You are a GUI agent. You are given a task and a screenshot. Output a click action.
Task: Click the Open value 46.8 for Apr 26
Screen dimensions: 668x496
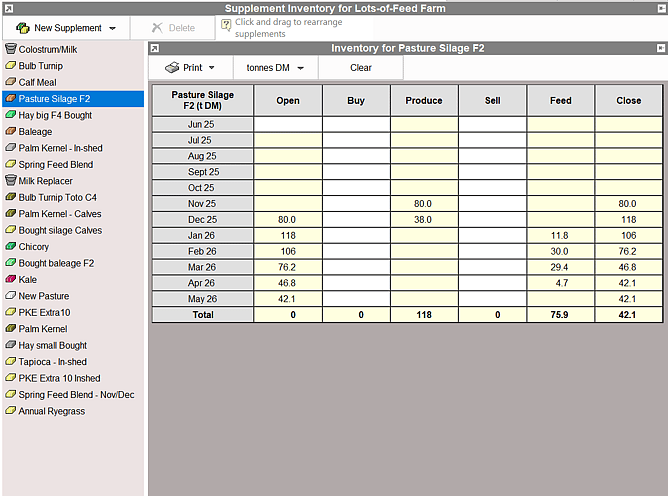(288, 283)
